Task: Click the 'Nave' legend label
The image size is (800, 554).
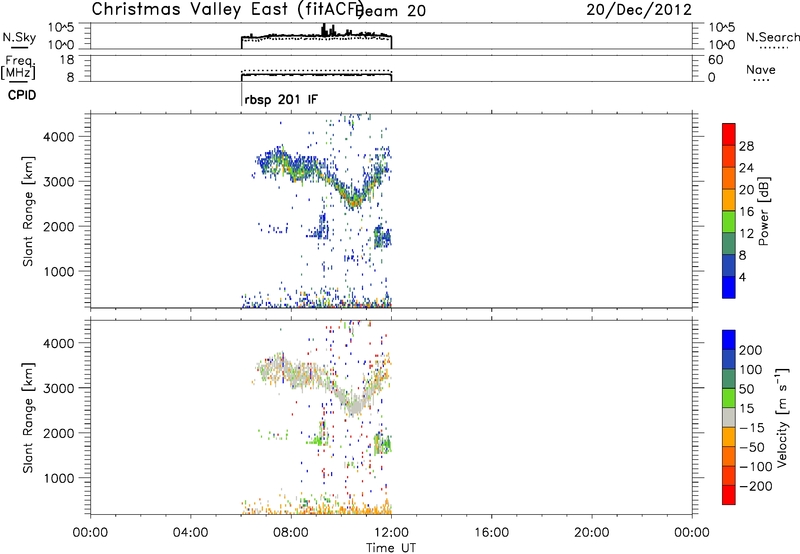Action: 761,69
